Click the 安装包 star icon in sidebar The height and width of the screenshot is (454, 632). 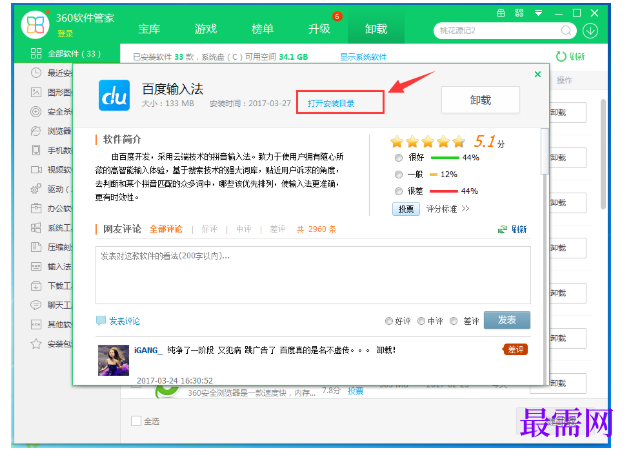coord(36,344)
